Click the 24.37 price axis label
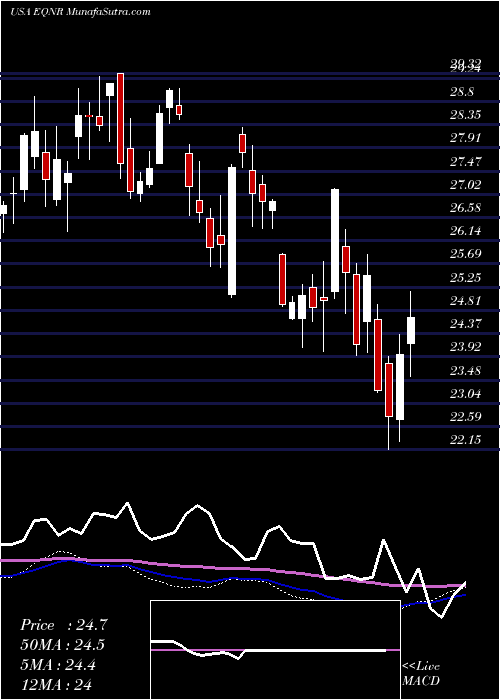 (465, 324)
